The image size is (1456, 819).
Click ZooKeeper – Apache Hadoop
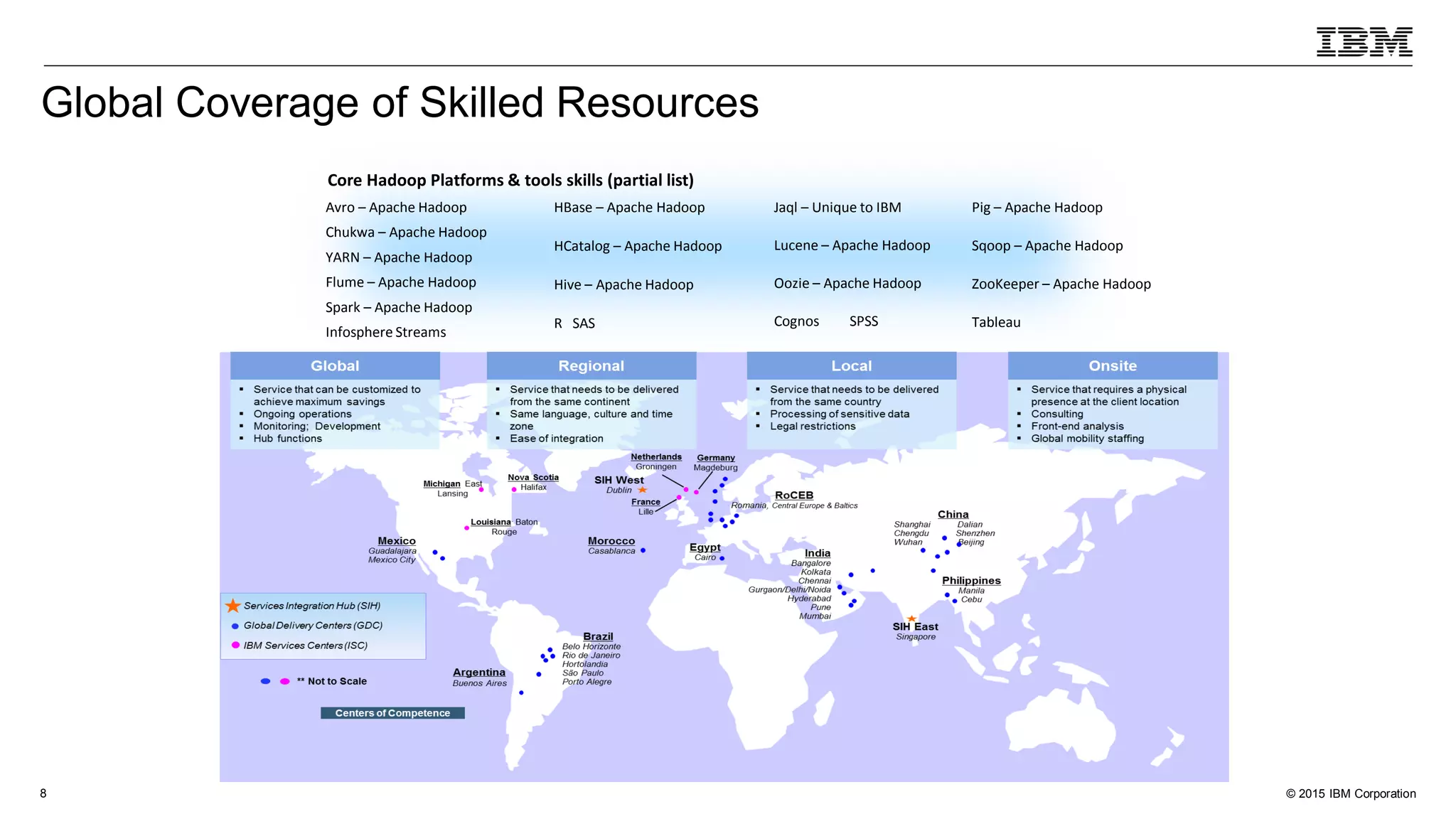tap(1061, 284)
